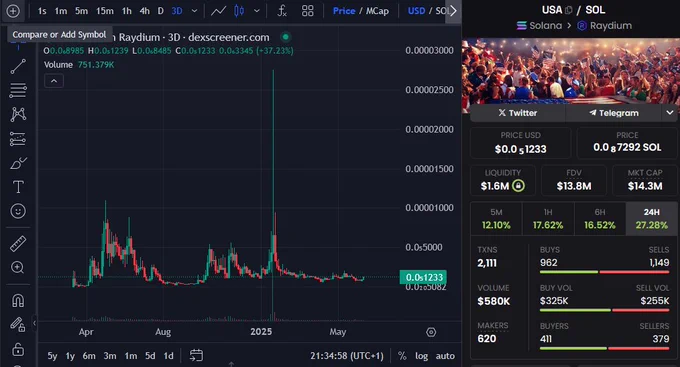The image size is (680, 367).
Task: Select the pattern drawing tool
Action: [18, 114]
